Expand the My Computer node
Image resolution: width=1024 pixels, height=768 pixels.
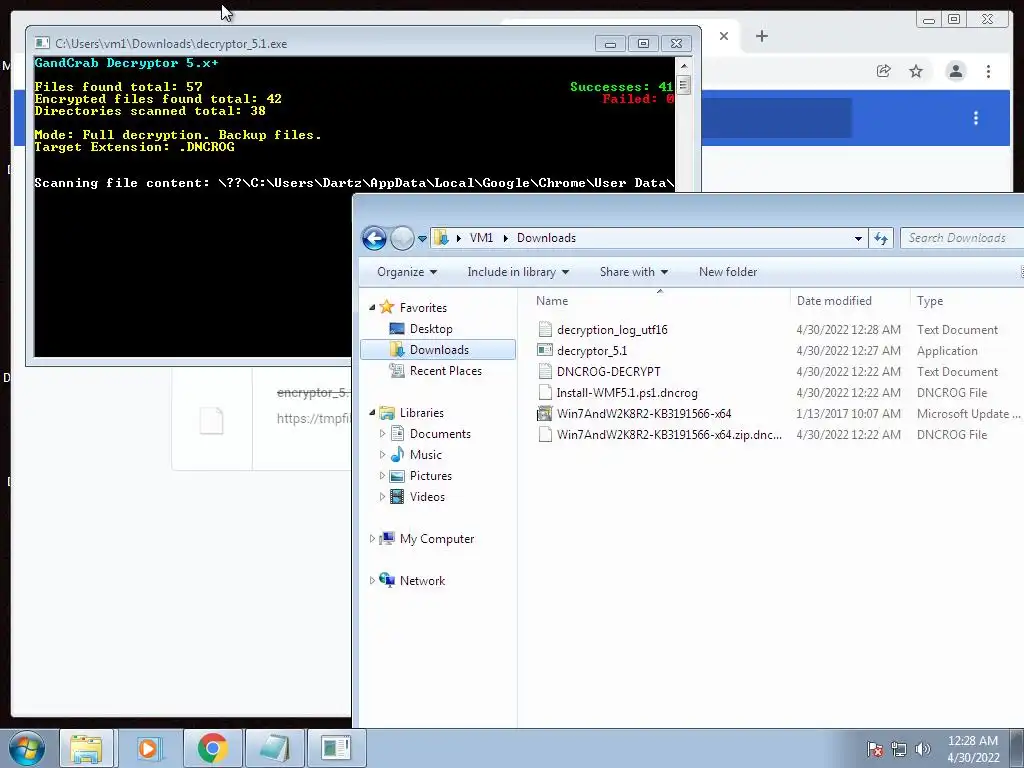tap(372, 539)
